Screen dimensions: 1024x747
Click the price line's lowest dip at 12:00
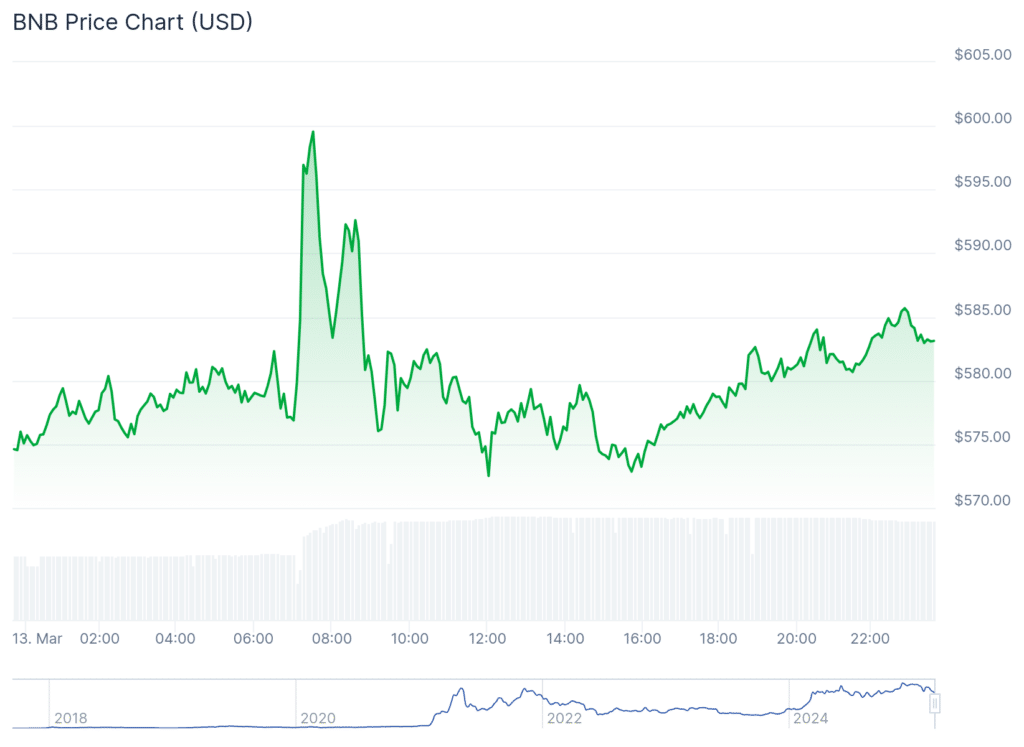click(488, 475)
